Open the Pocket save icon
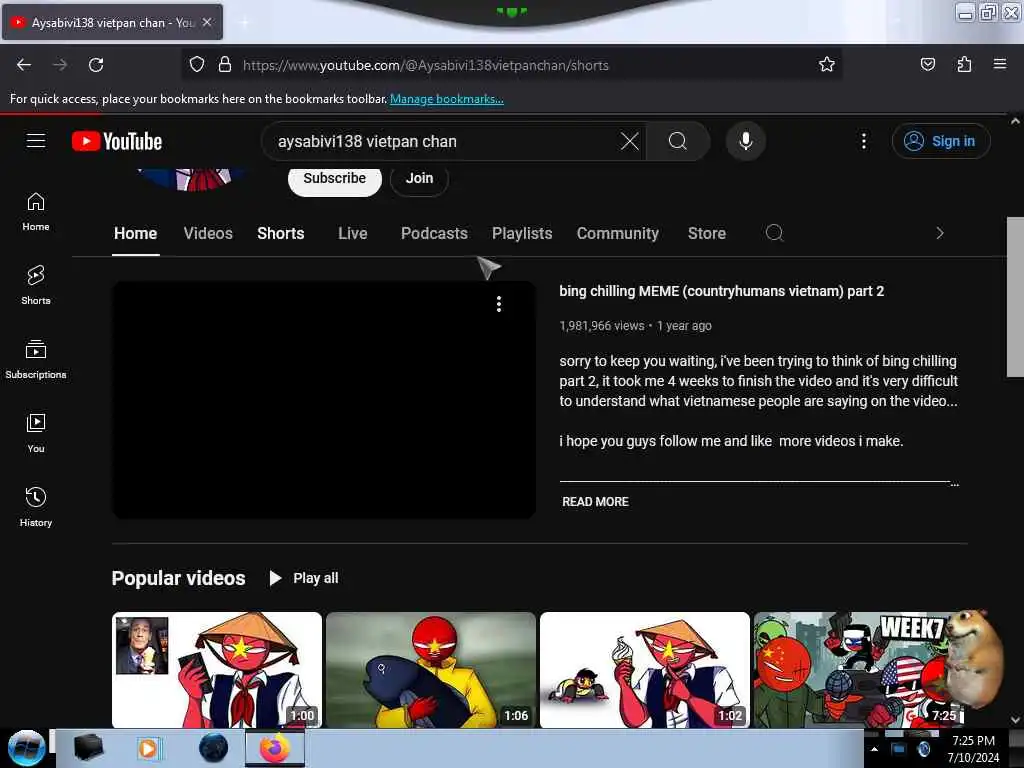The height and width of the screenshot is (768, 1024). click(927, 64)
